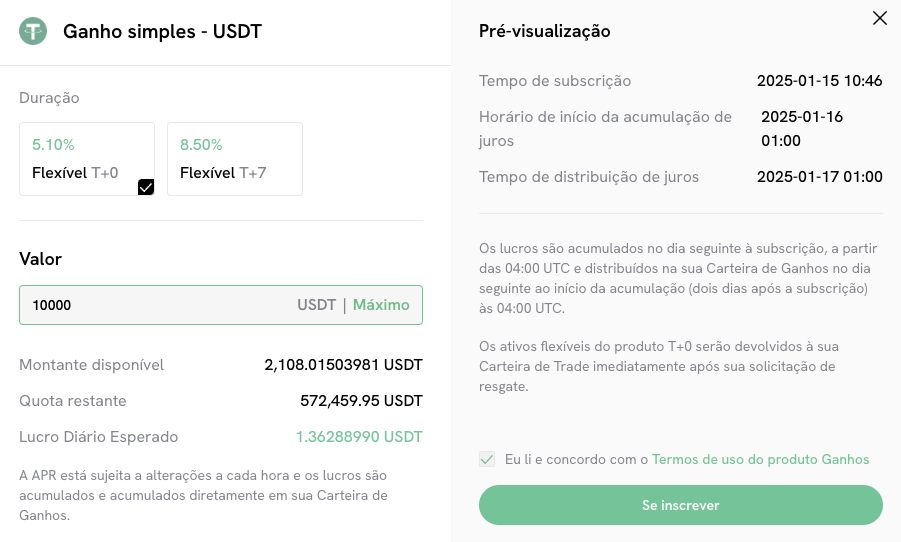
Task: Click the Quota restante value 572,459.95 USDT
Action: pos(361,401)
